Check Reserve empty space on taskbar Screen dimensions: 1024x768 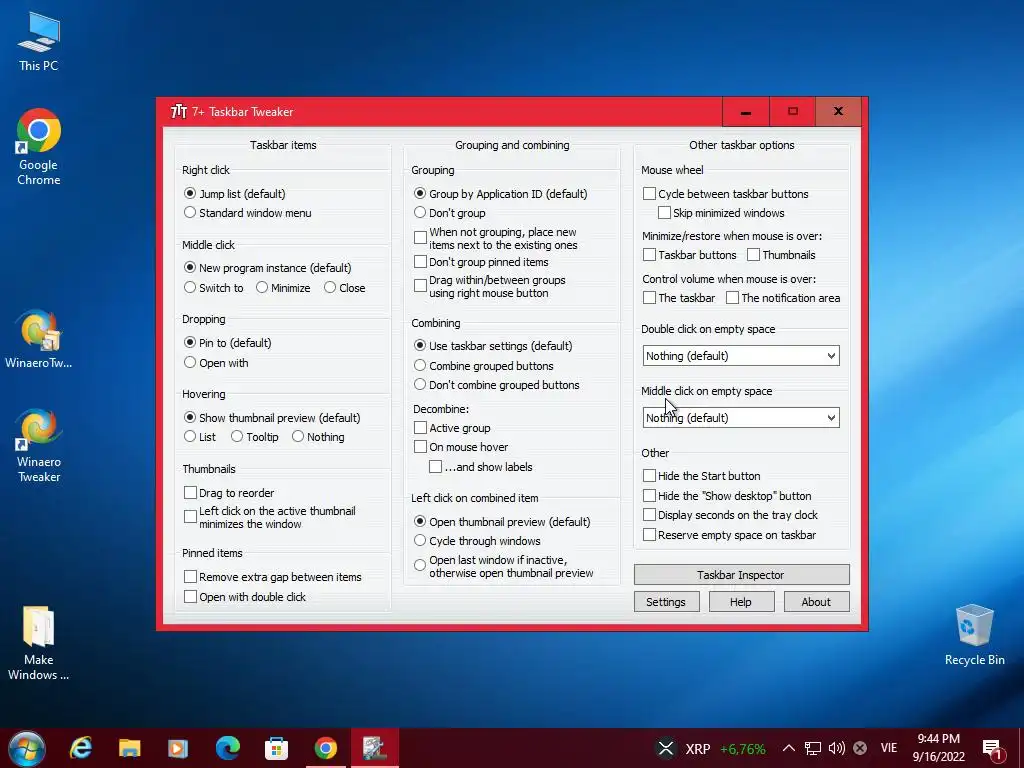tap(729, 536)
